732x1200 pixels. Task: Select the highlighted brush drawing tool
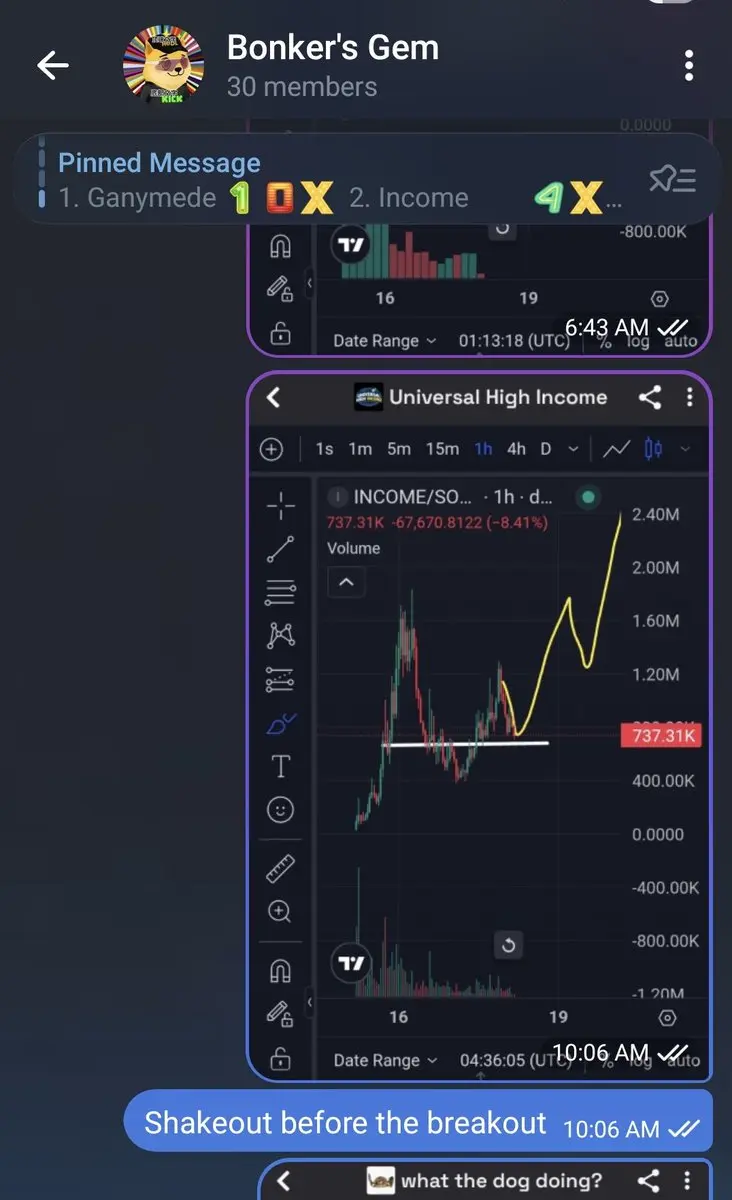(281, 724)
